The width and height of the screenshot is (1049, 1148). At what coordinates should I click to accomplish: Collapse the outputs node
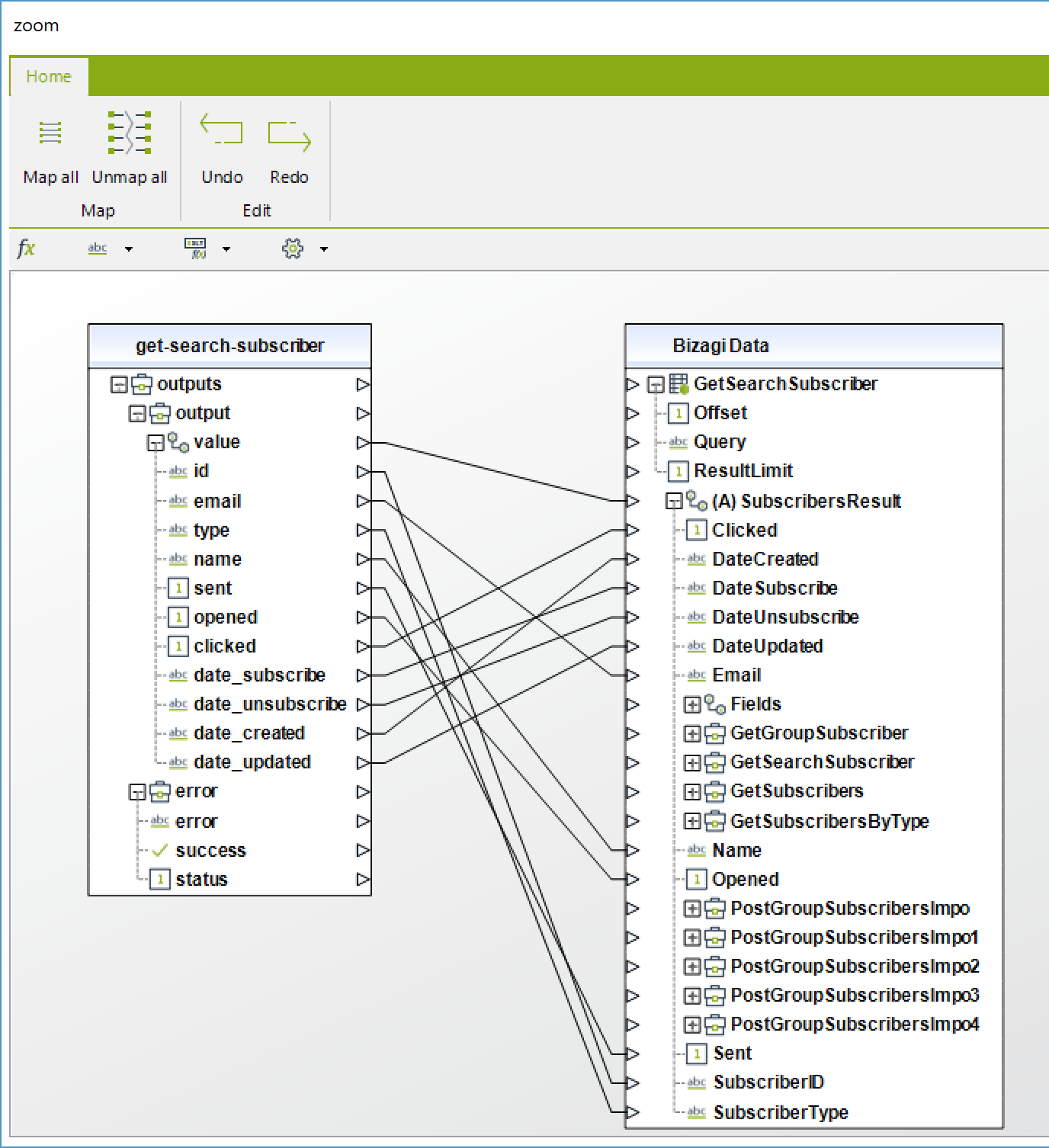pyautogui.click(x=119, y=384)
